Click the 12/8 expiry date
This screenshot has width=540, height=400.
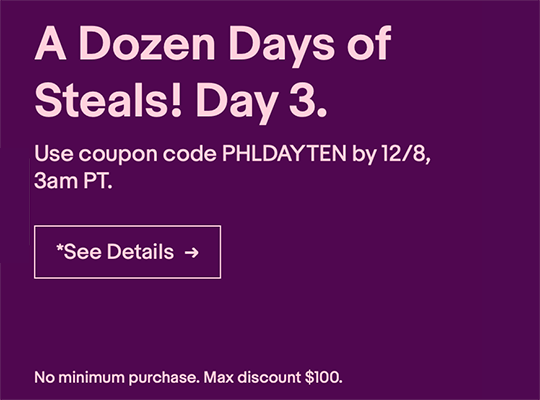[x=404, y=154]
